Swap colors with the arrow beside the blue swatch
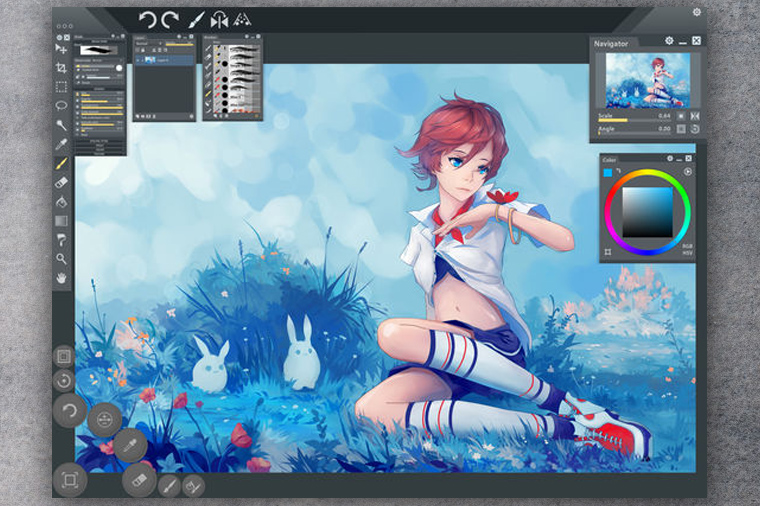Image resolution: width=760 pixels, height=506 pixels. pyautogui.click(x=618, y=171)
